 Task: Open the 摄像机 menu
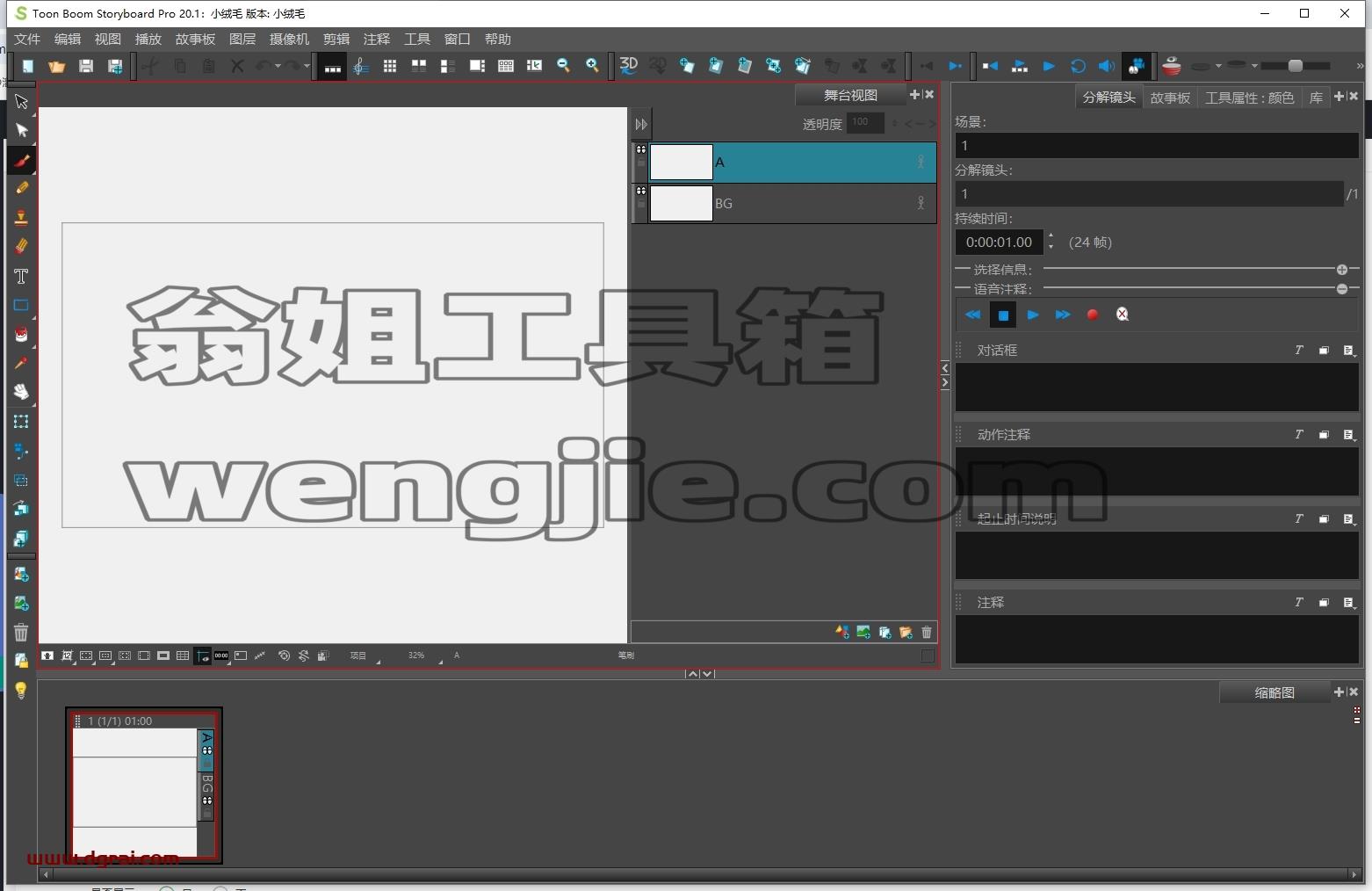(x=289, y=39)
